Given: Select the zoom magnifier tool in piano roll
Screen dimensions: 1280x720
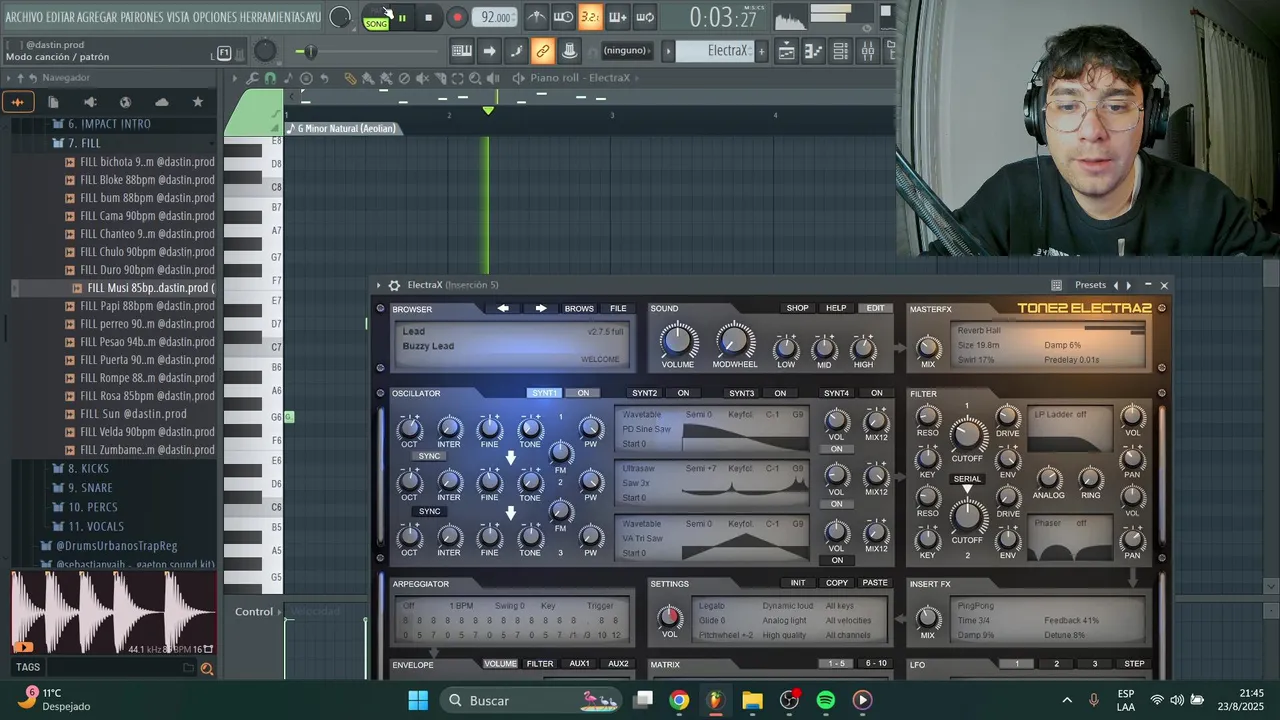Looking at the screenshot, I should [x=475, y=78].
